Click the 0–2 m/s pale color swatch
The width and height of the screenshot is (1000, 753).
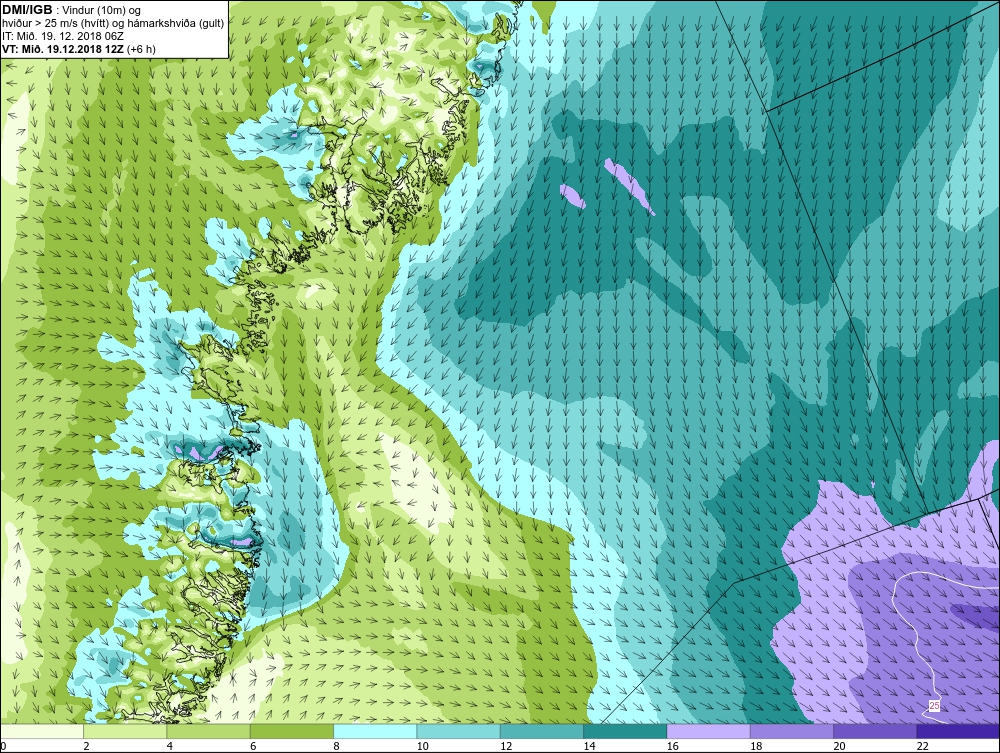coord(42,731)
